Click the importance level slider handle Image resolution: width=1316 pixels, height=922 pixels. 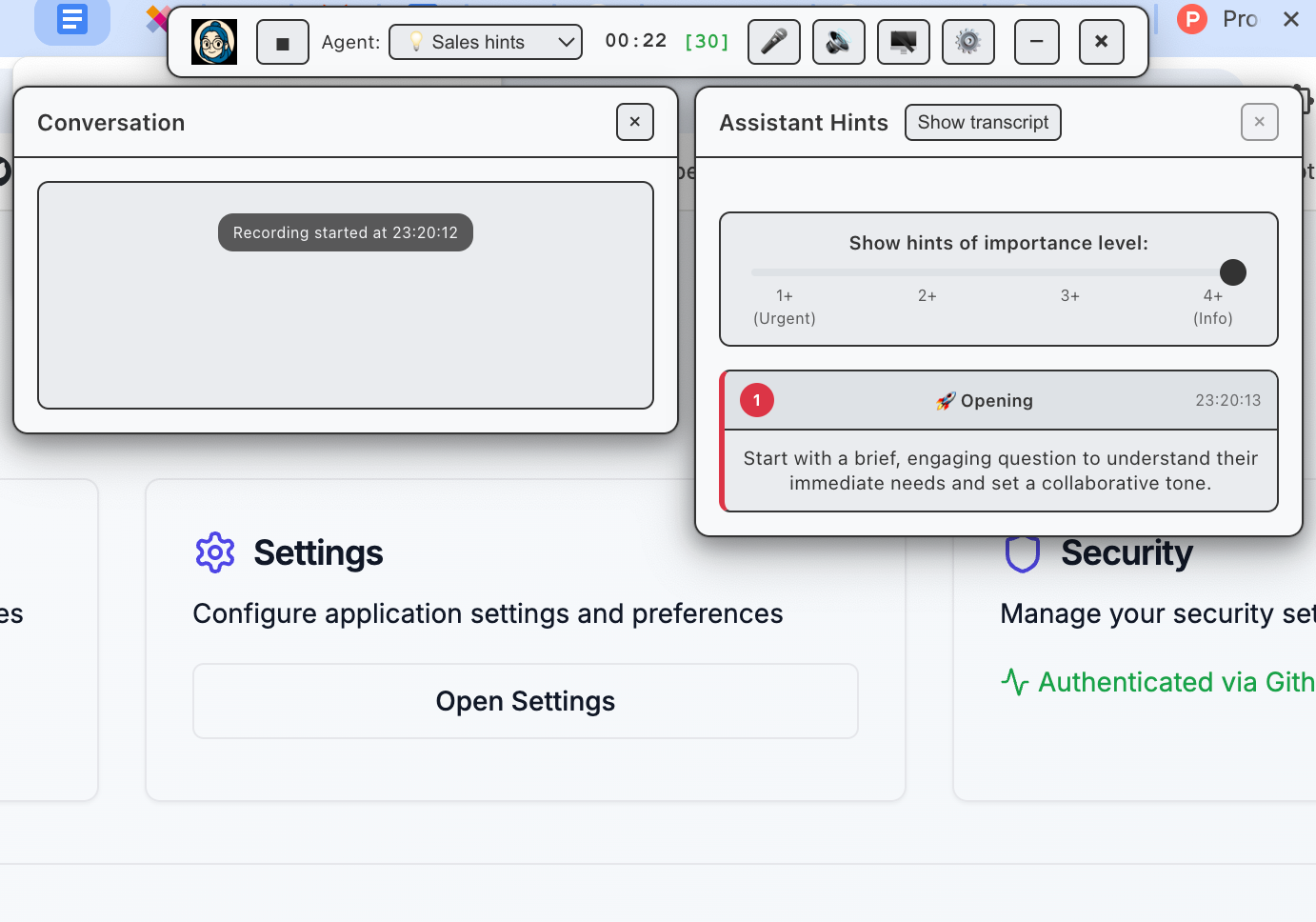[x=1233, y=272]
